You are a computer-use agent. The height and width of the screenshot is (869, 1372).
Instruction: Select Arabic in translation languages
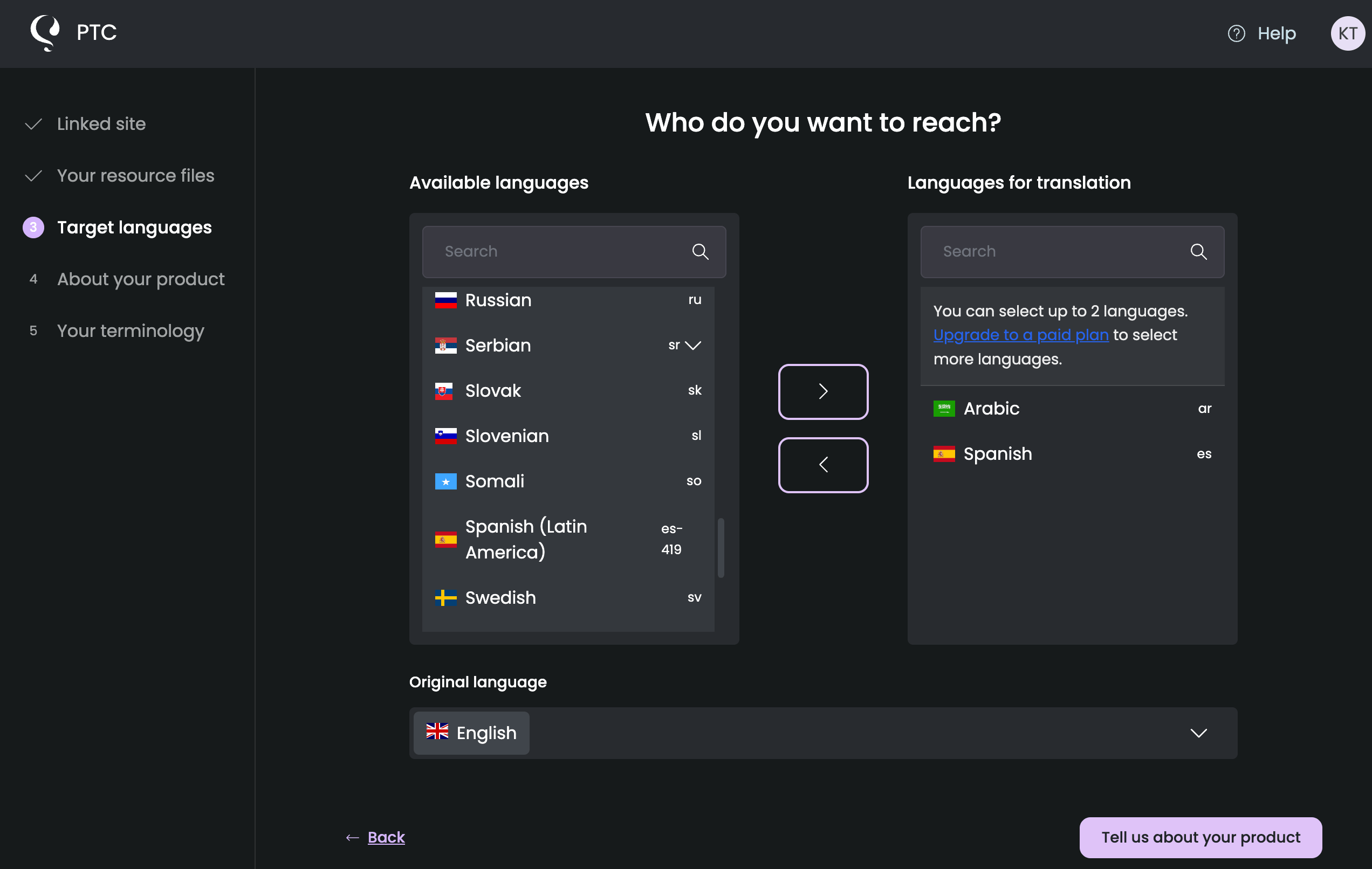point(1072,408)
